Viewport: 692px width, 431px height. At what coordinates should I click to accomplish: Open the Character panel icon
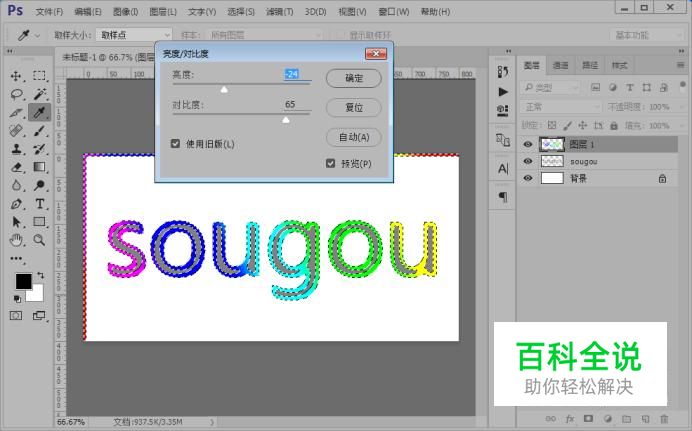coord(503,169)
